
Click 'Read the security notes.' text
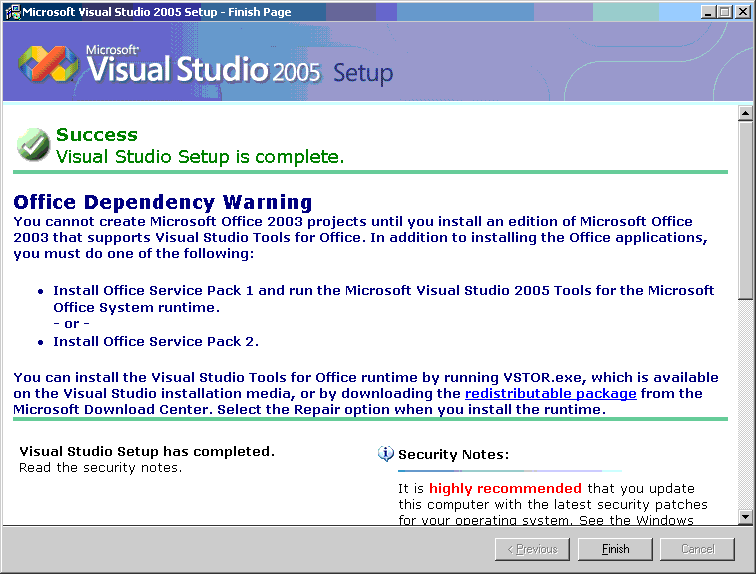101,467
